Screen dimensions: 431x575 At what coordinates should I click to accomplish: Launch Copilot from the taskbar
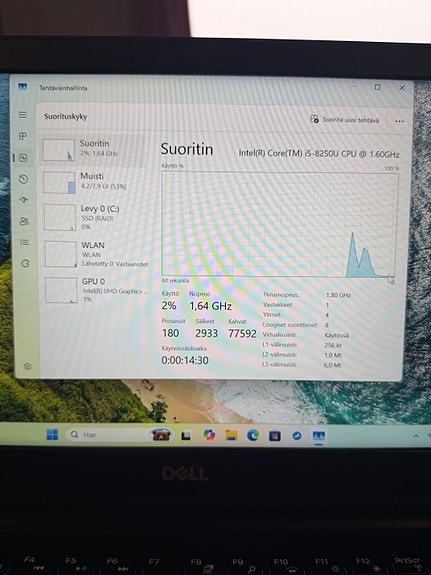tap(209, 435)
